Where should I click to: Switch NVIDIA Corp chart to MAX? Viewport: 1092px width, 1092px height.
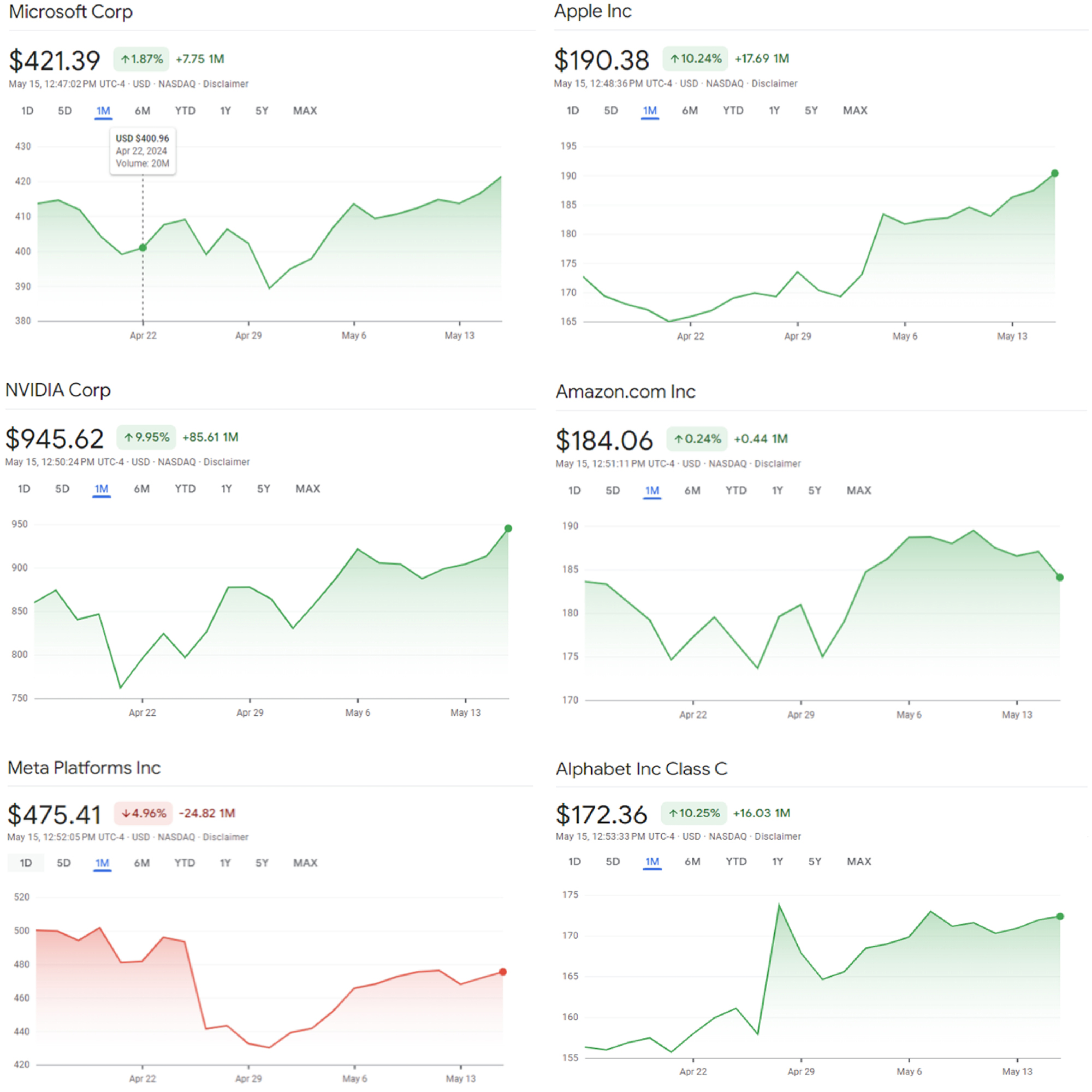[x=307, y=489]
